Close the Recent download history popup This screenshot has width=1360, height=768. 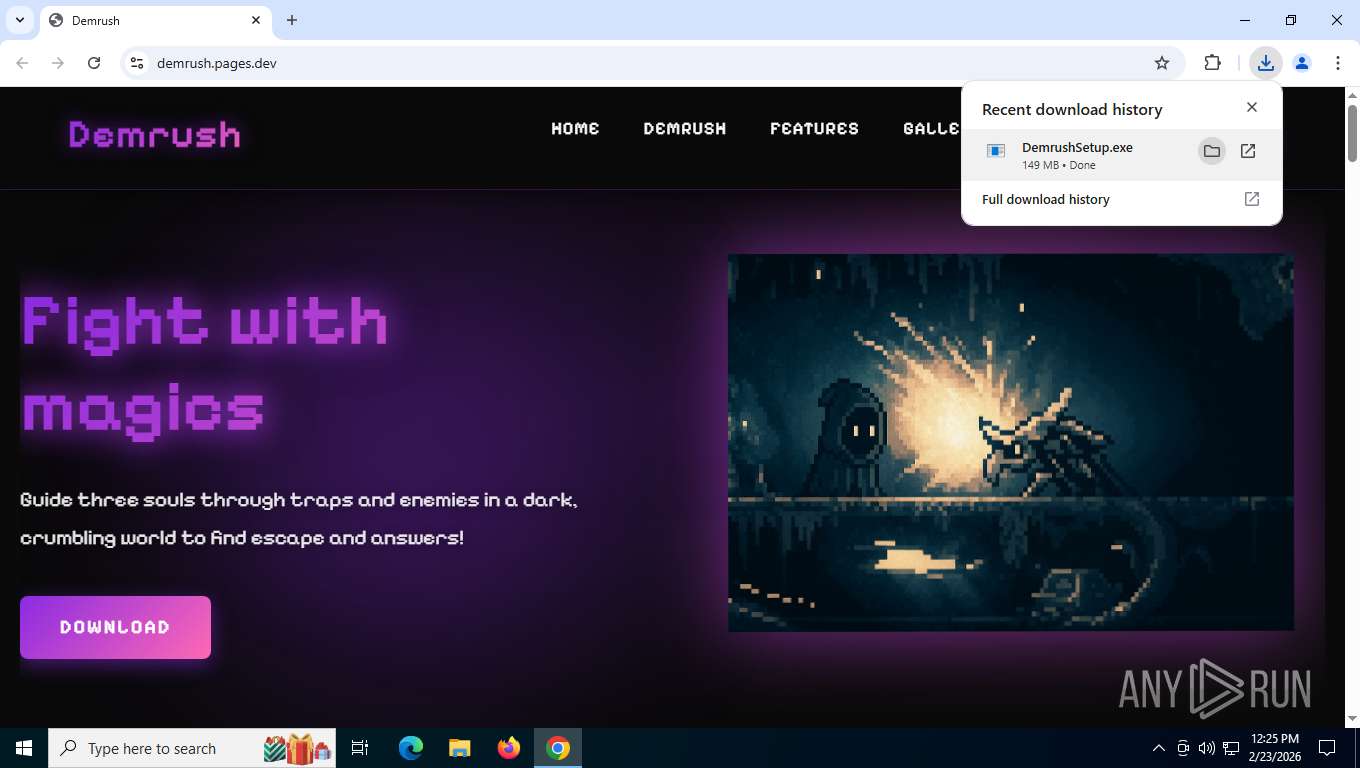pos(1252,107)
